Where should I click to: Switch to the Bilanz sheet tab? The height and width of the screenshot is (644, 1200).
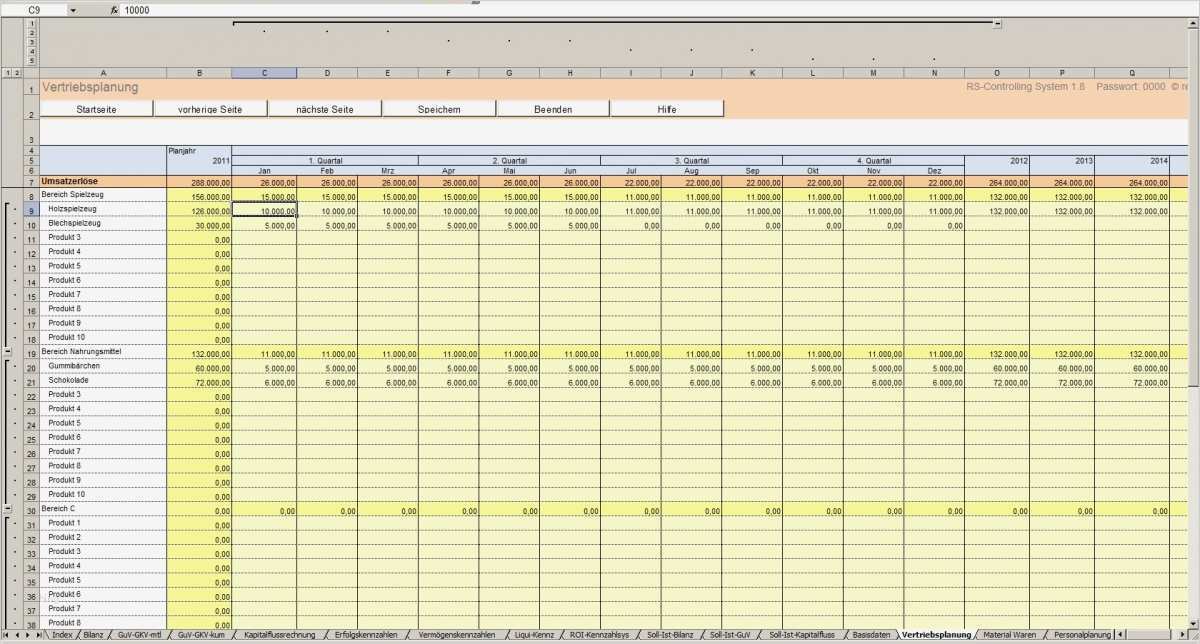(x=94, y=634)
